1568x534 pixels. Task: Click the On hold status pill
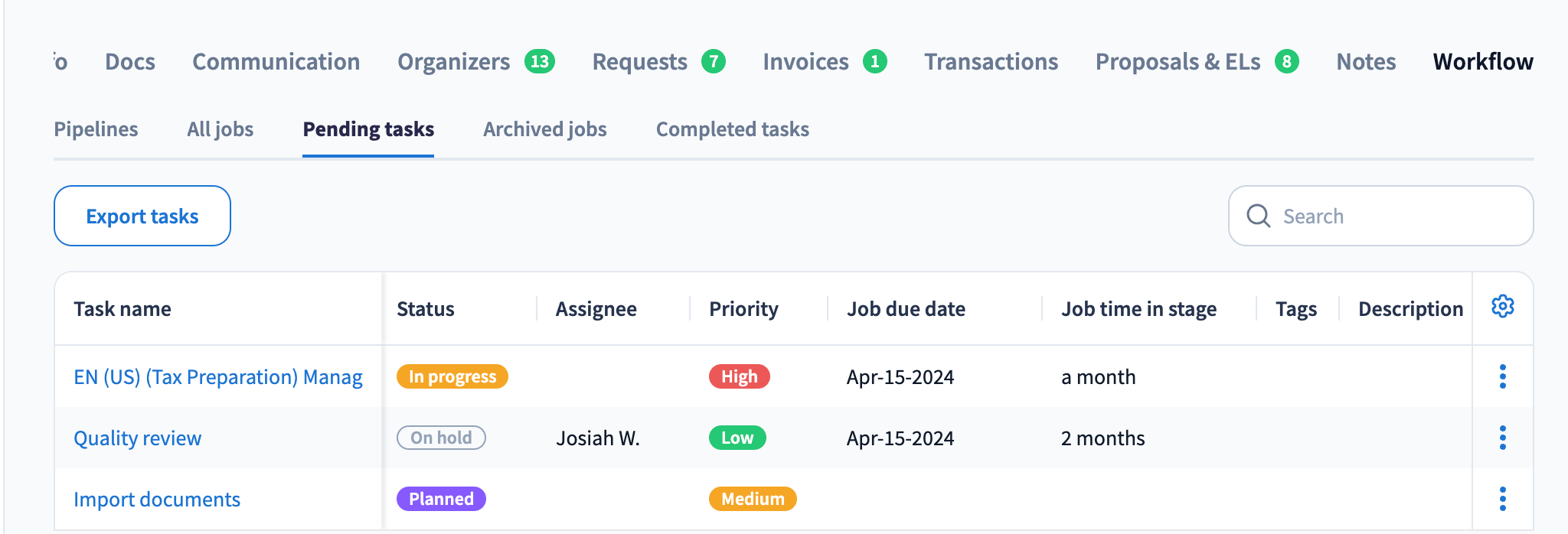tap(441, 438)
